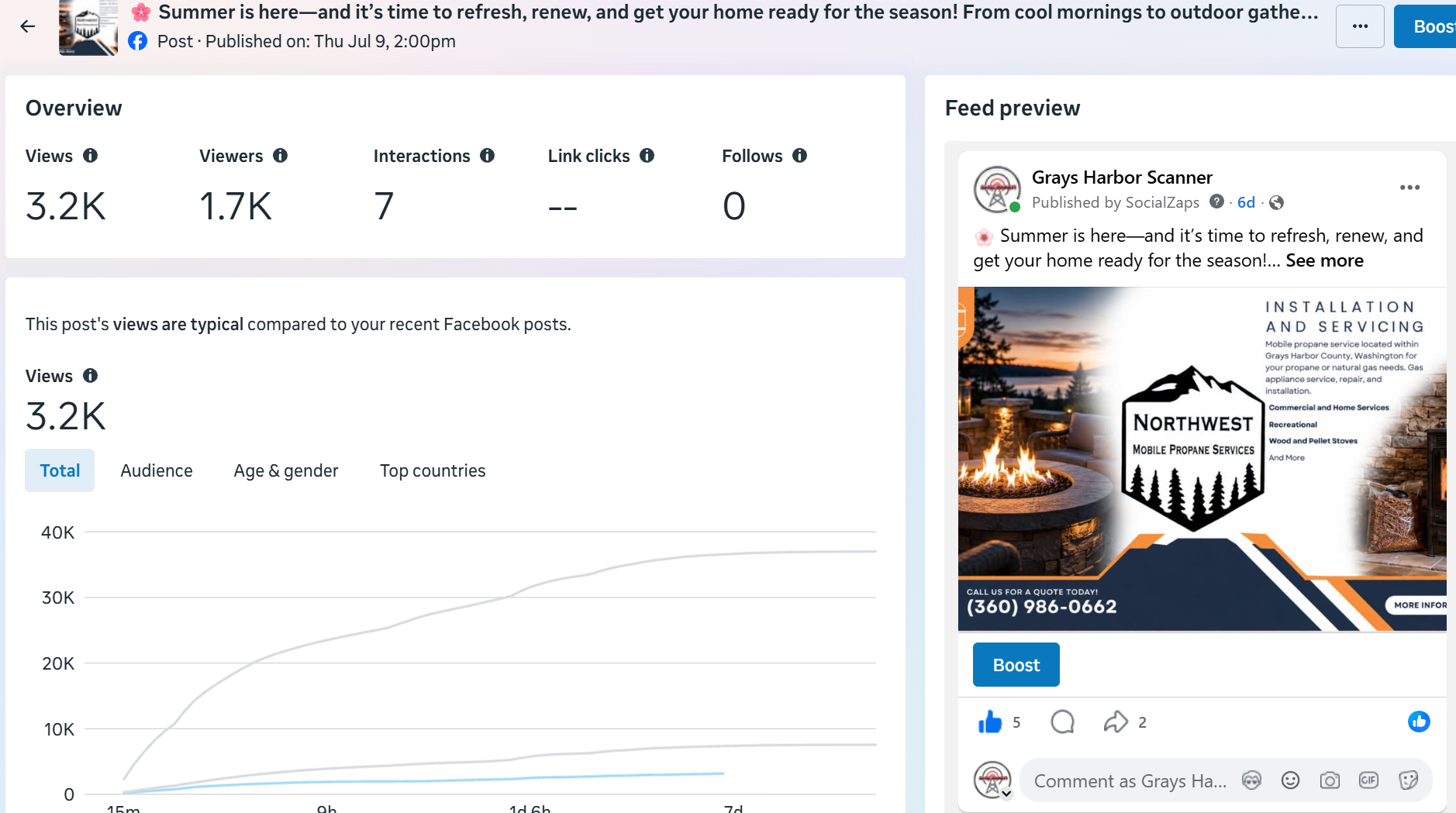Attach a photo using camera icon
Screen dimensions: 1456x813
tap(1330, 780)
